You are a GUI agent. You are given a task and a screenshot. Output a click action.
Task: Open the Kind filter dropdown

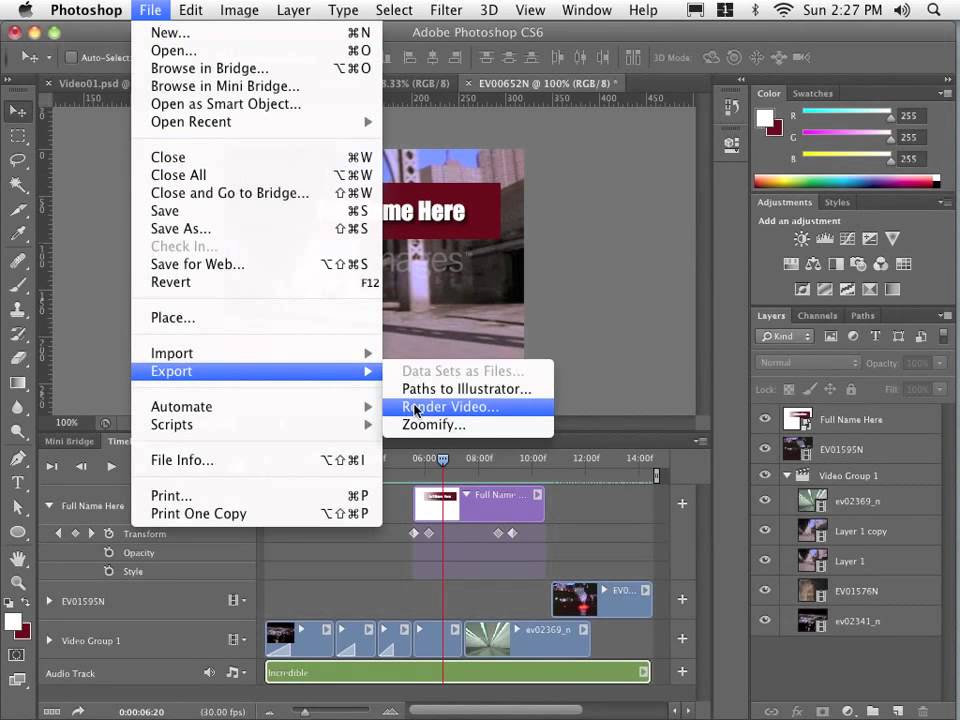(784, 336)
